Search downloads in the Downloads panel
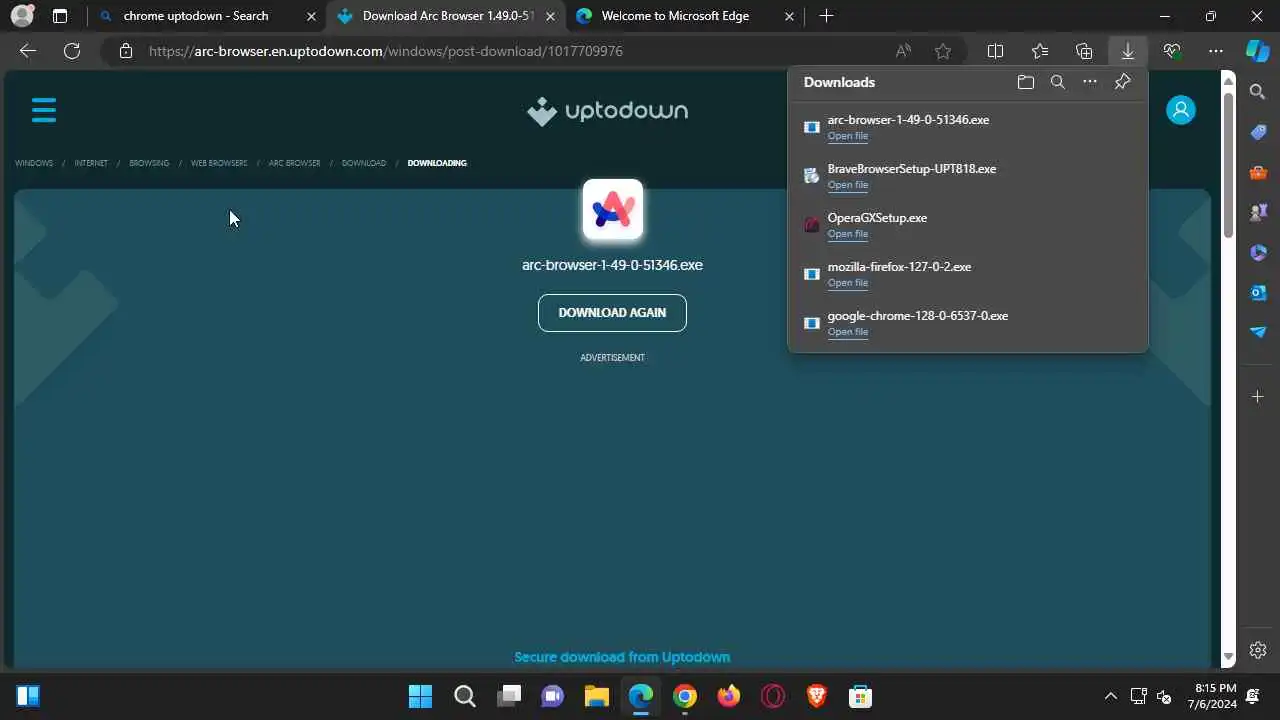The image size is (1280, 720). [x=1058, y=82]
